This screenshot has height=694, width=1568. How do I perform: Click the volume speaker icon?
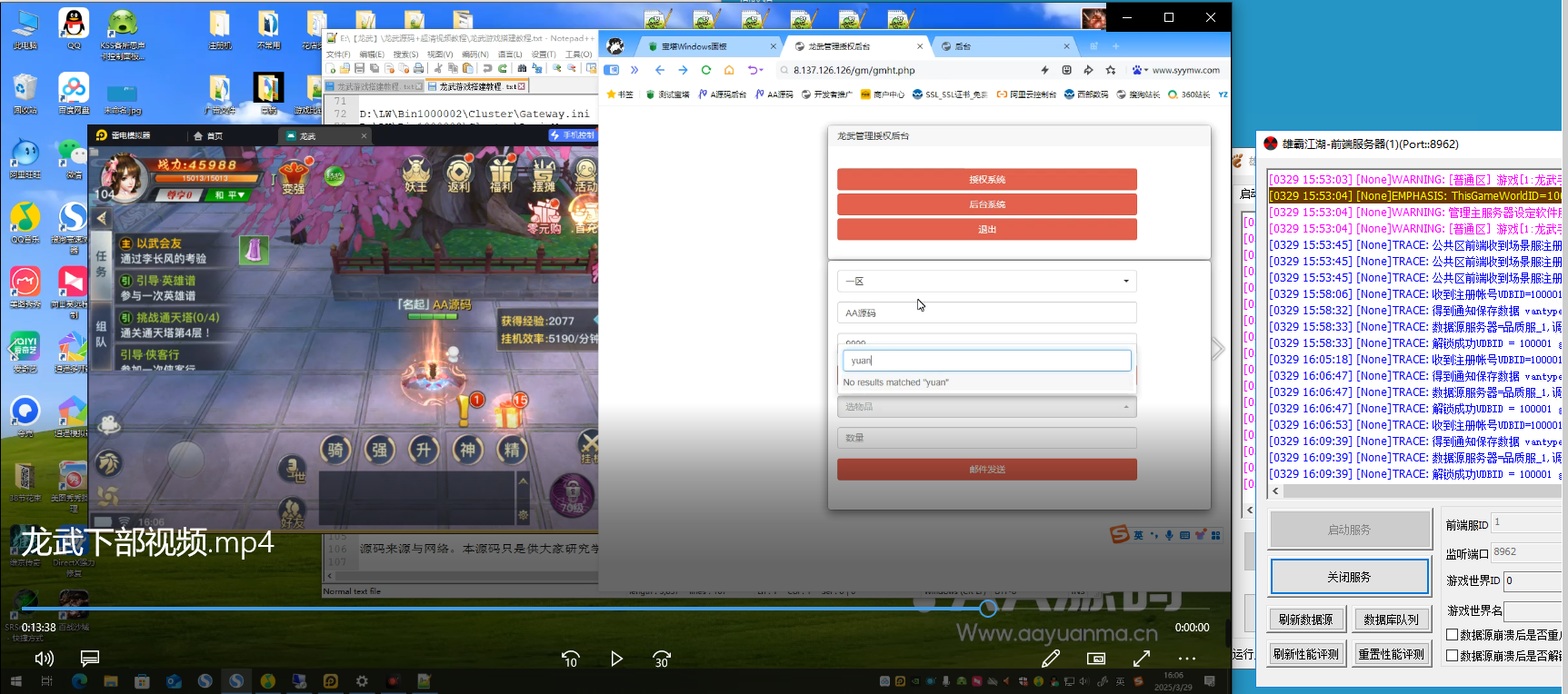tap(44, 659)
